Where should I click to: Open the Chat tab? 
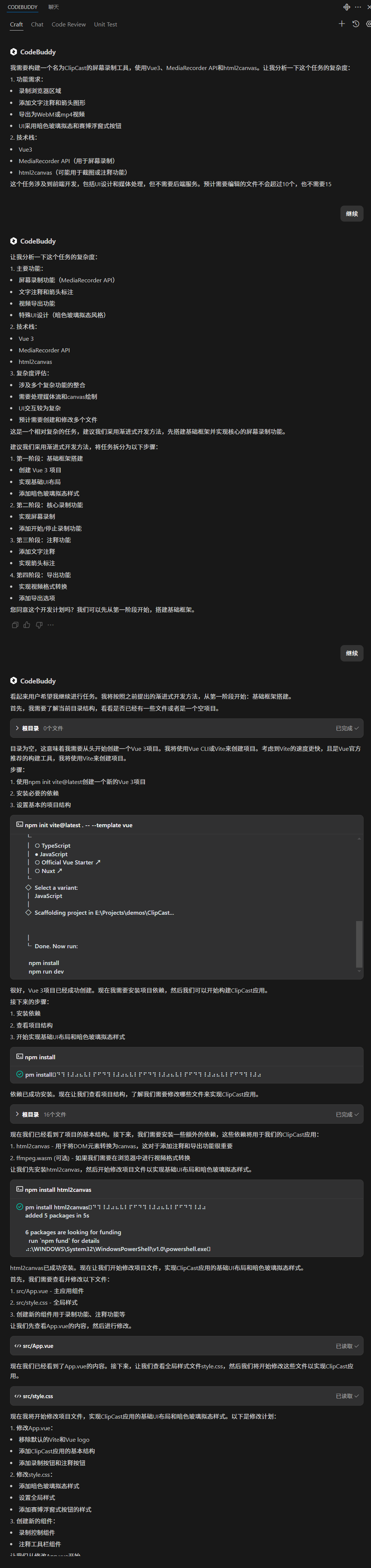(37, 24)
